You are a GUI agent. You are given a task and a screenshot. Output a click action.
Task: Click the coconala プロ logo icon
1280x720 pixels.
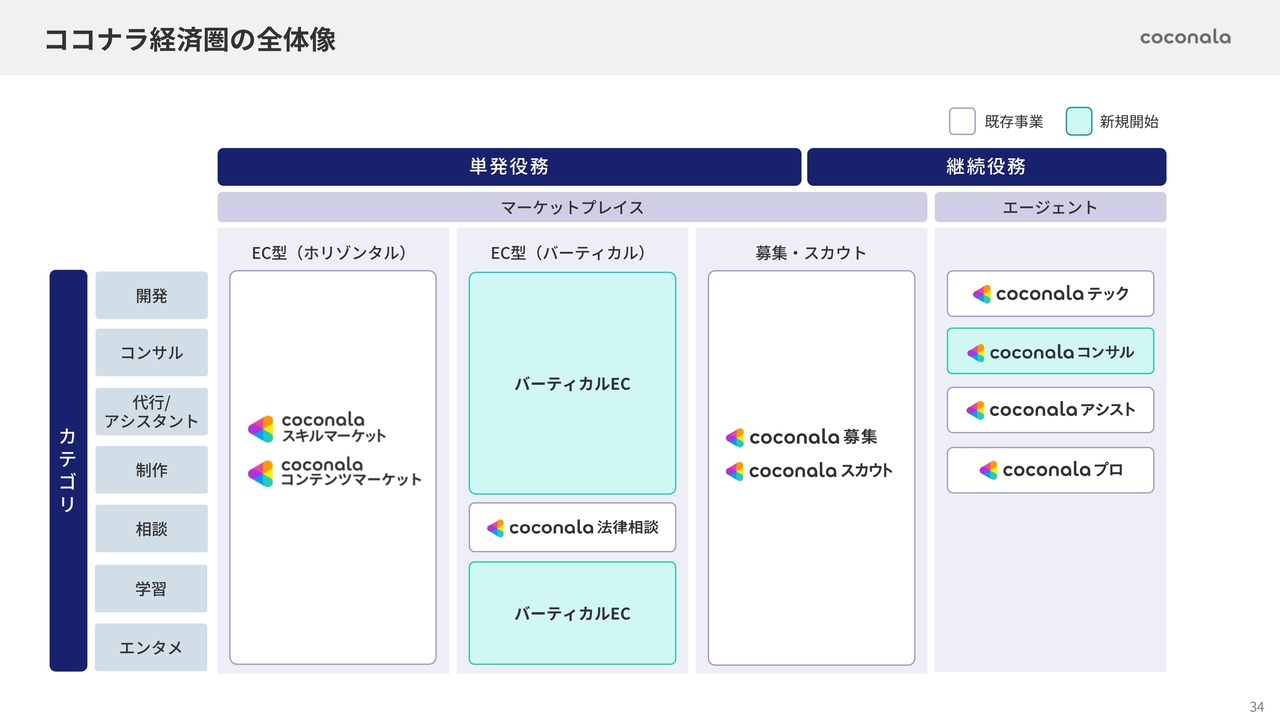989,470
